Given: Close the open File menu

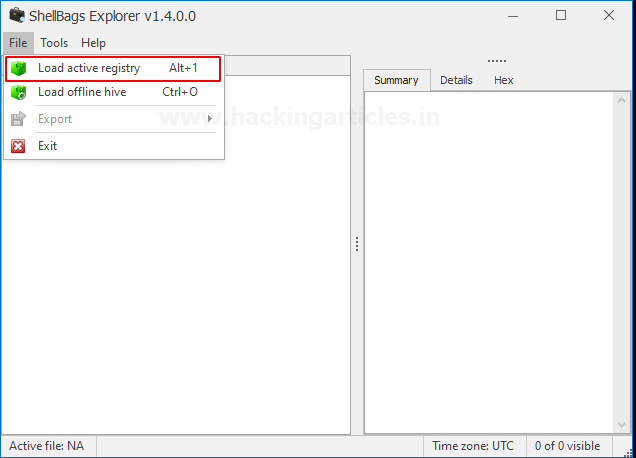Looking at the screenshot, I should (x=18, y=43).
